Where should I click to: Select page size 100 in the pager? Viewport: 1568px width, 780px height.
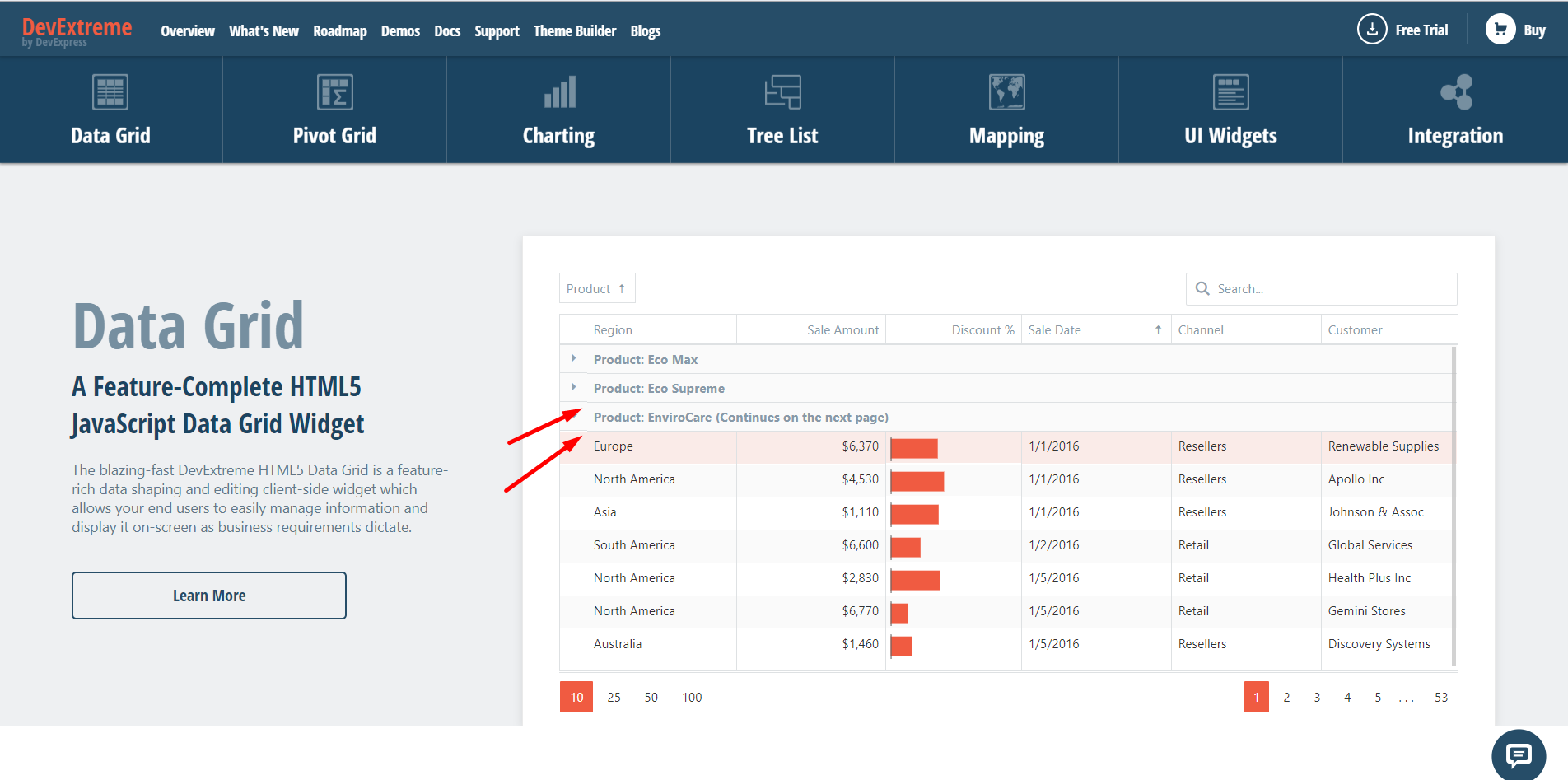tap(692, 697)
